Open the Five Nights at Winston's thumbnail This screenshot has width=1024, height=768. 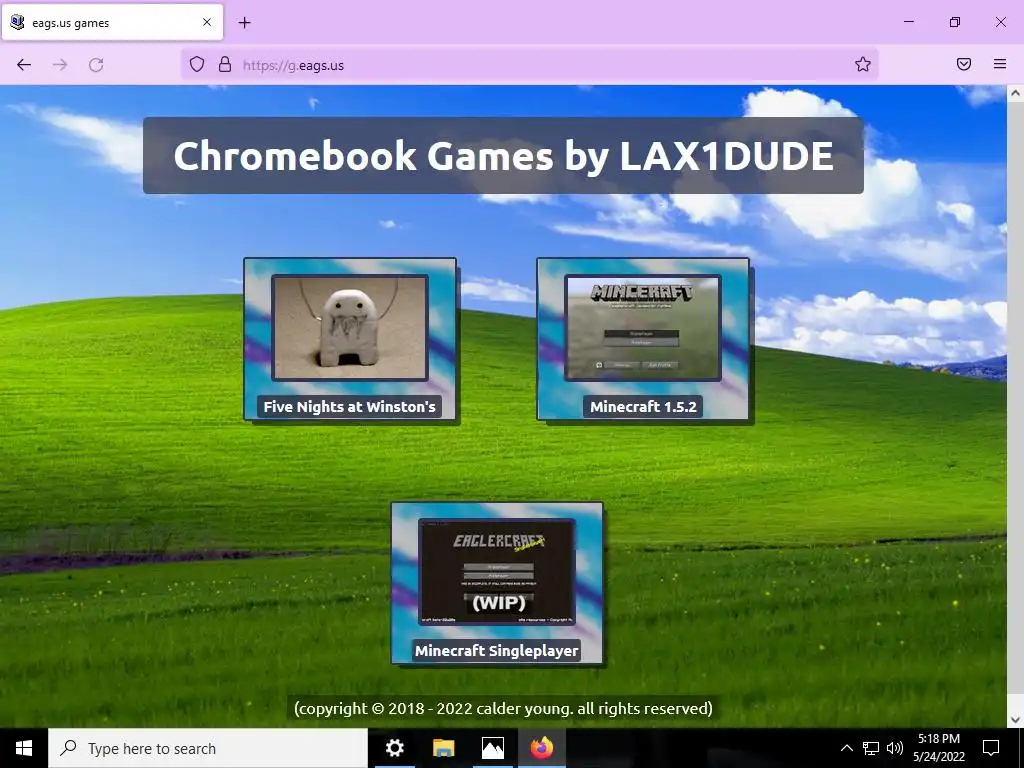350,327
